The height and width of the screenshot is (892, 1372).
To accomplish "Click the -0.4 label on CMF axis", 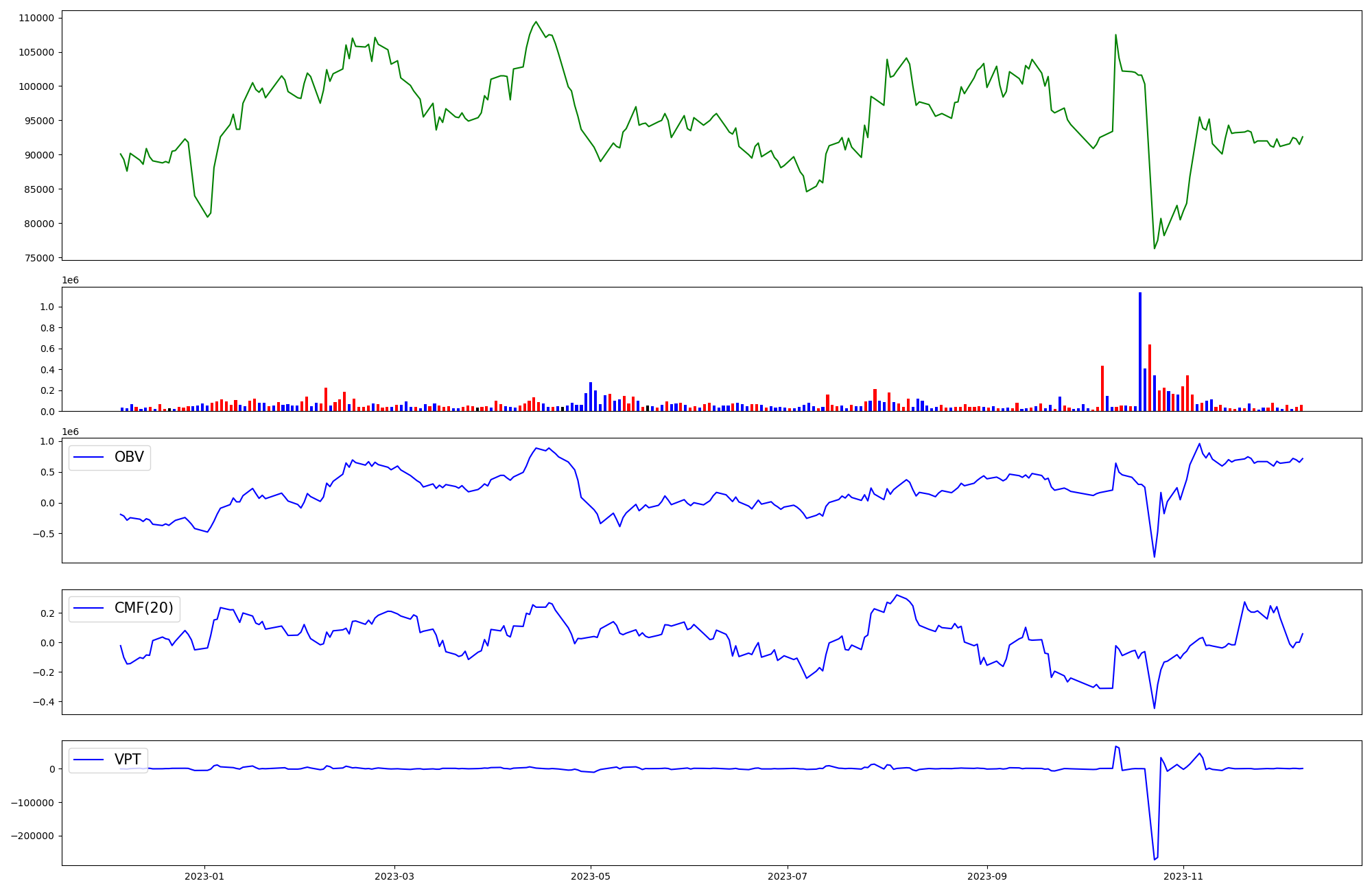I will click(43, 702).
